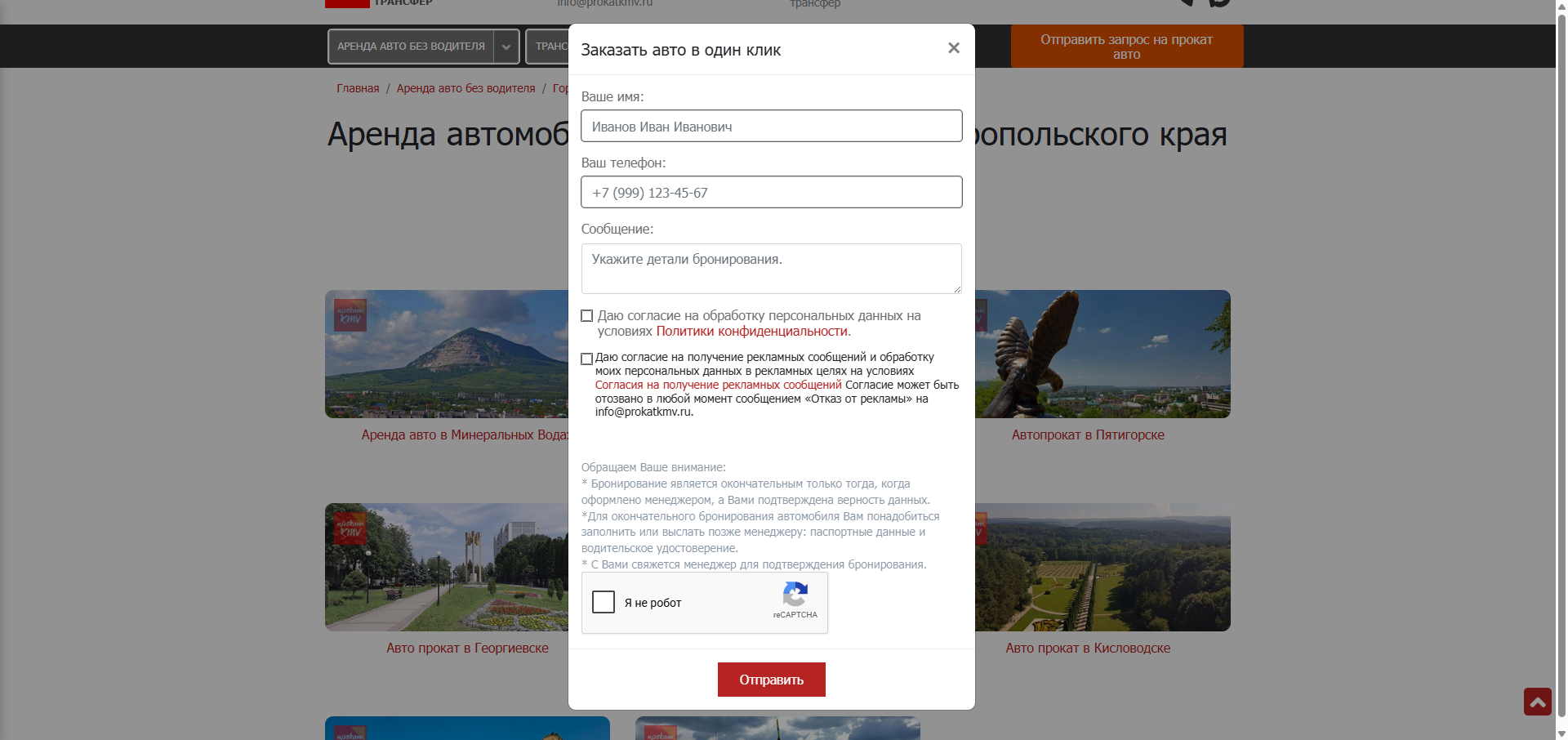Go to Главная breadcrumb
Viewport: 1568px width, 740px height.
pyautogui.click(x=358, y=88)
